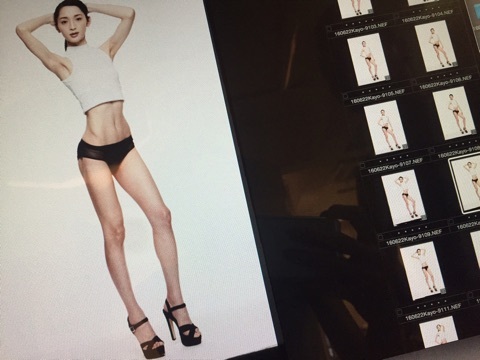Click the filename 160622Kayo-9103.NEF
This screenshot has width=480, height=360.
click(361, 29)
